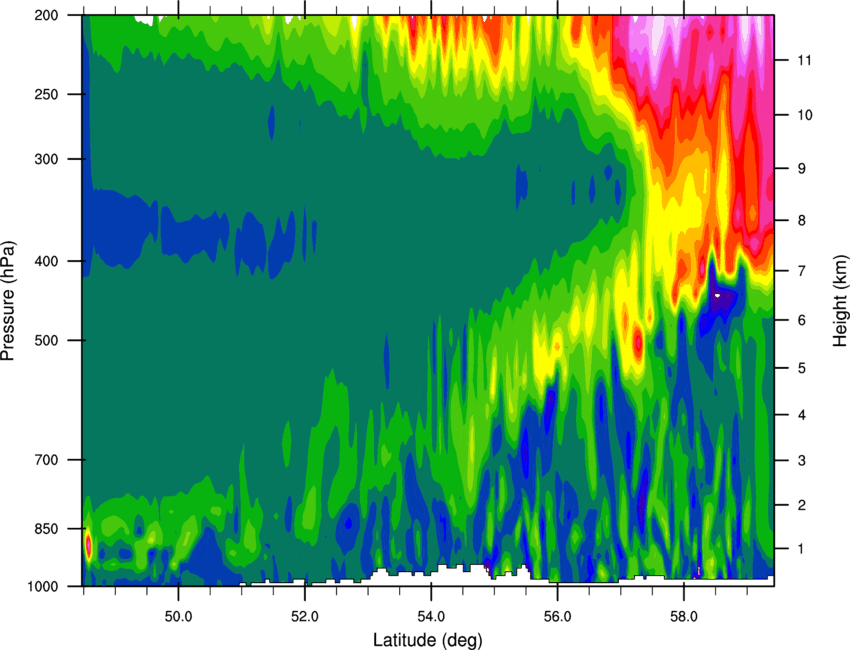
Task: Click the 56.0 latitude tick label
Action: point(557,617)
